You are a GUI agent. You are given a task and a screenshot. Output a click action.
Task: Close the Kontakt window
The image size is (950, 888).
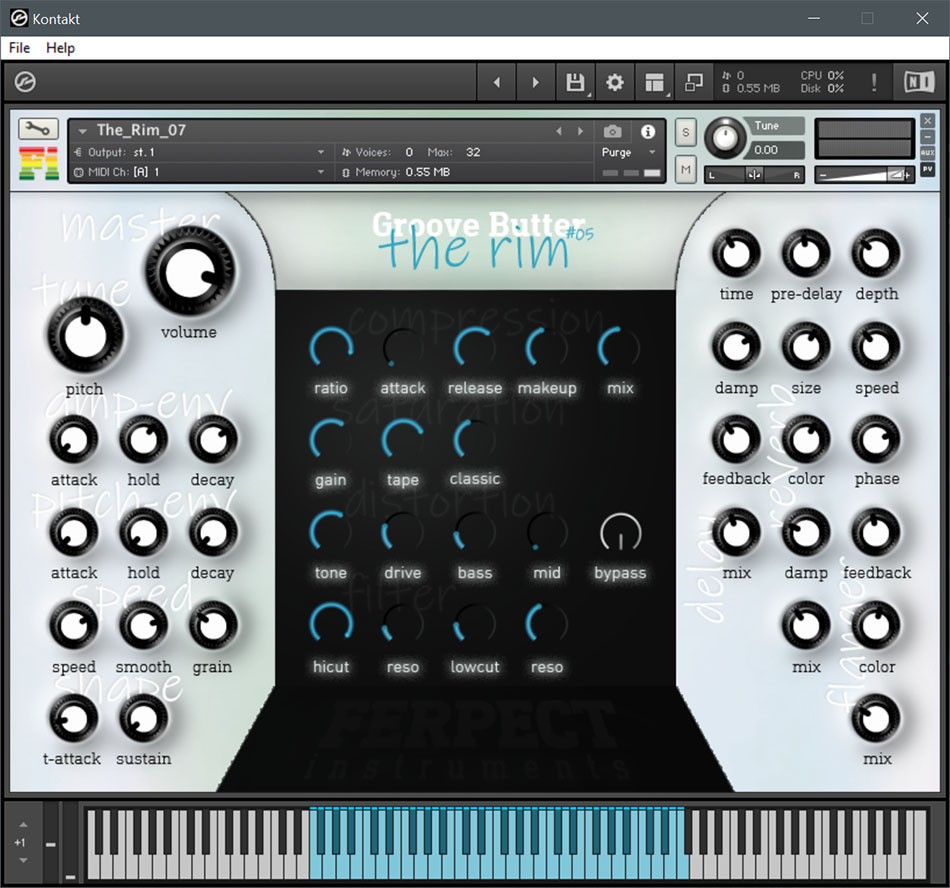click(x=922, y=18)
